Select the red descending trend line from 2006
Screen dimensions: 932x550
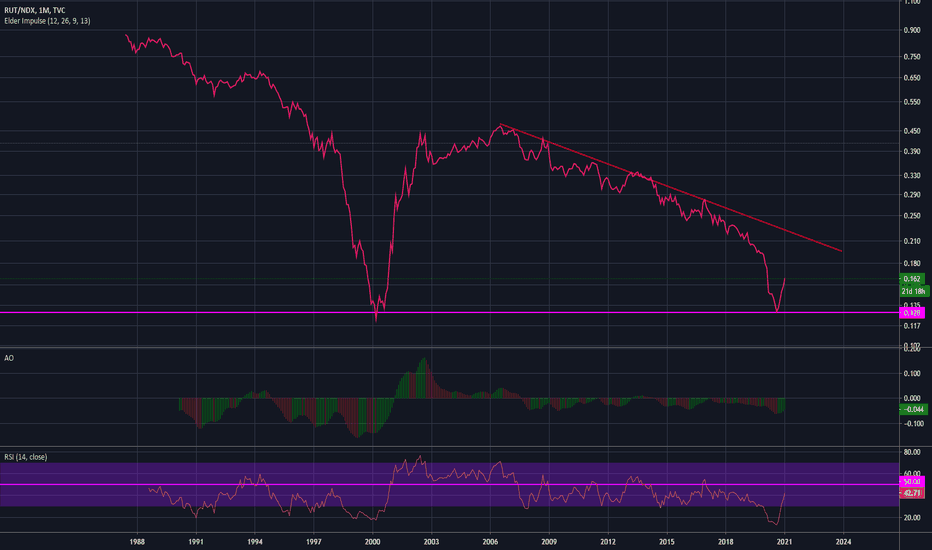[x=670, y=187]
